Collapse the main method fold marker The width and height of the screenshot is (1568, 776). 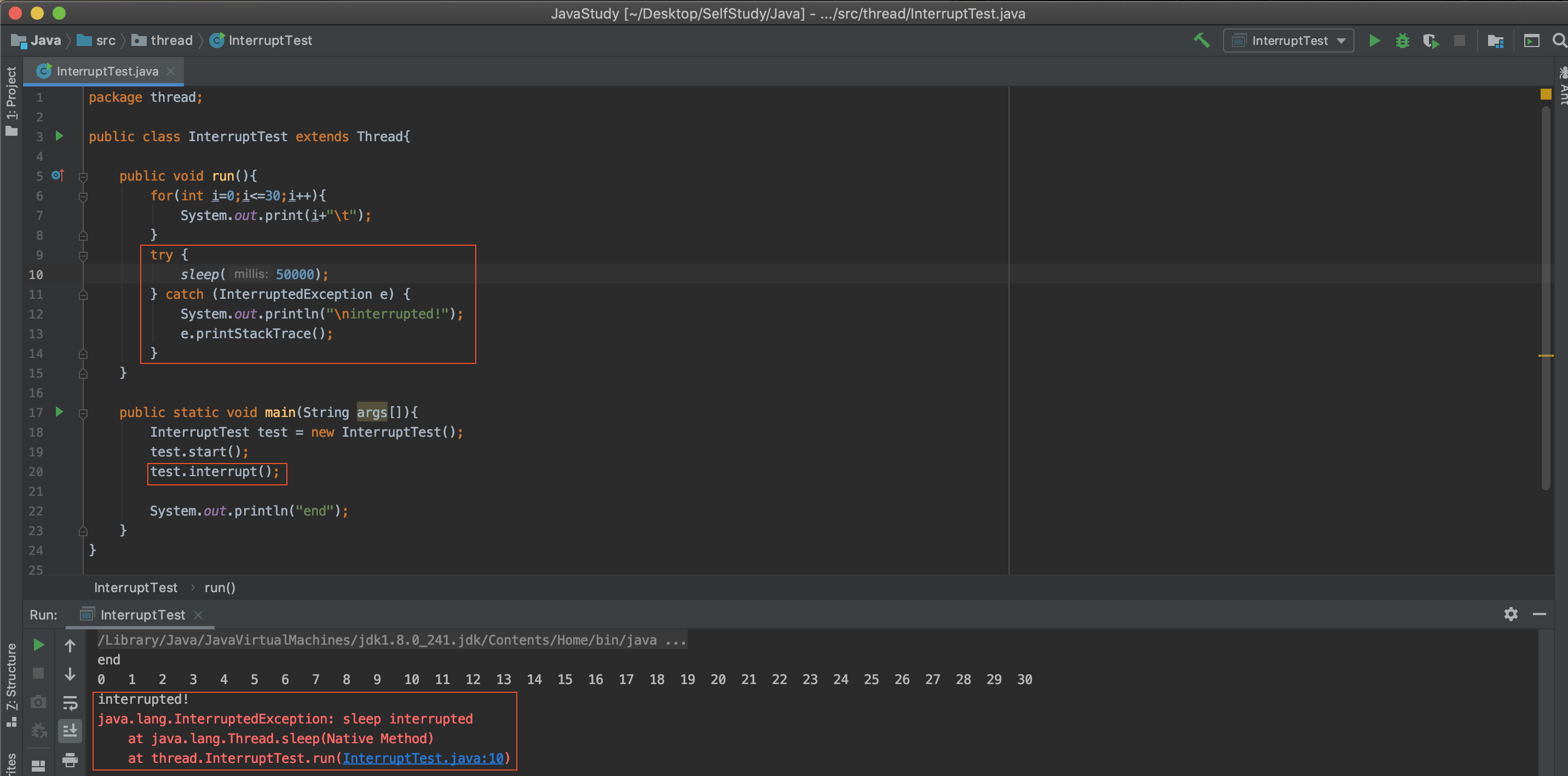tap(83, 413)
